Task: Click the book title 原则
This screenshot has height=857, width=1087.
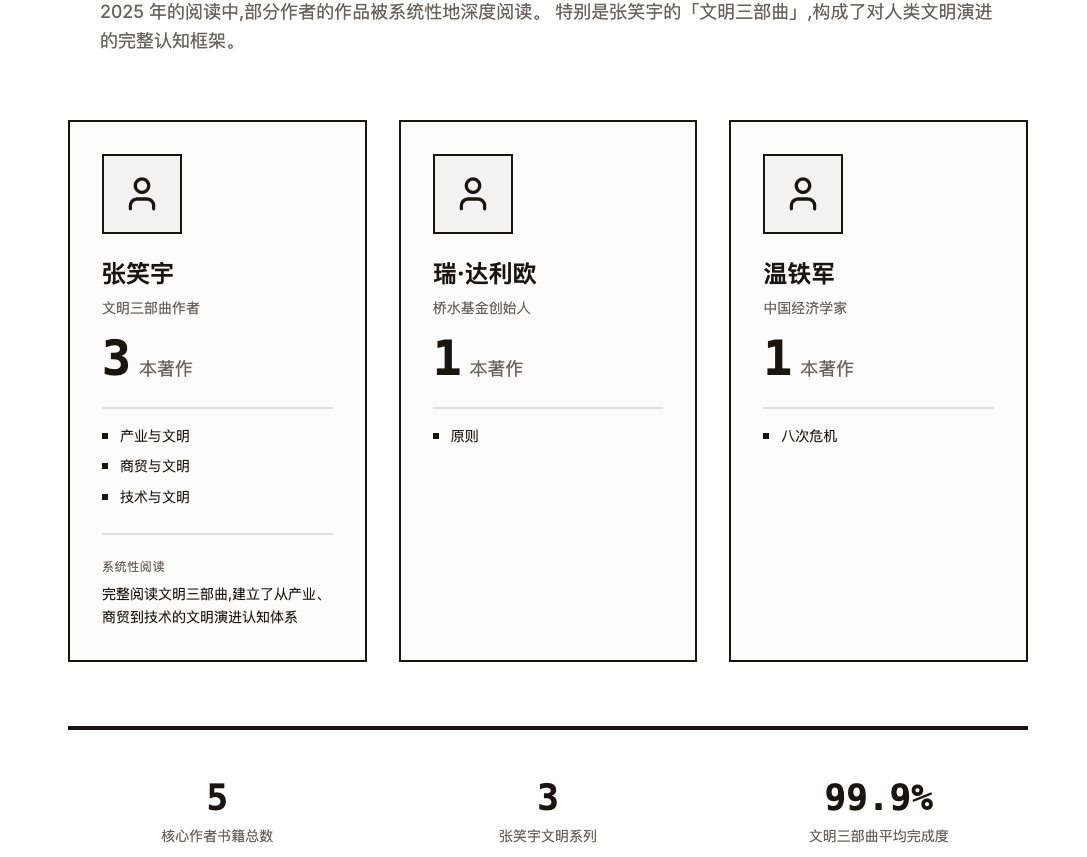Action: pyautogui.click(x=464, y=436)
